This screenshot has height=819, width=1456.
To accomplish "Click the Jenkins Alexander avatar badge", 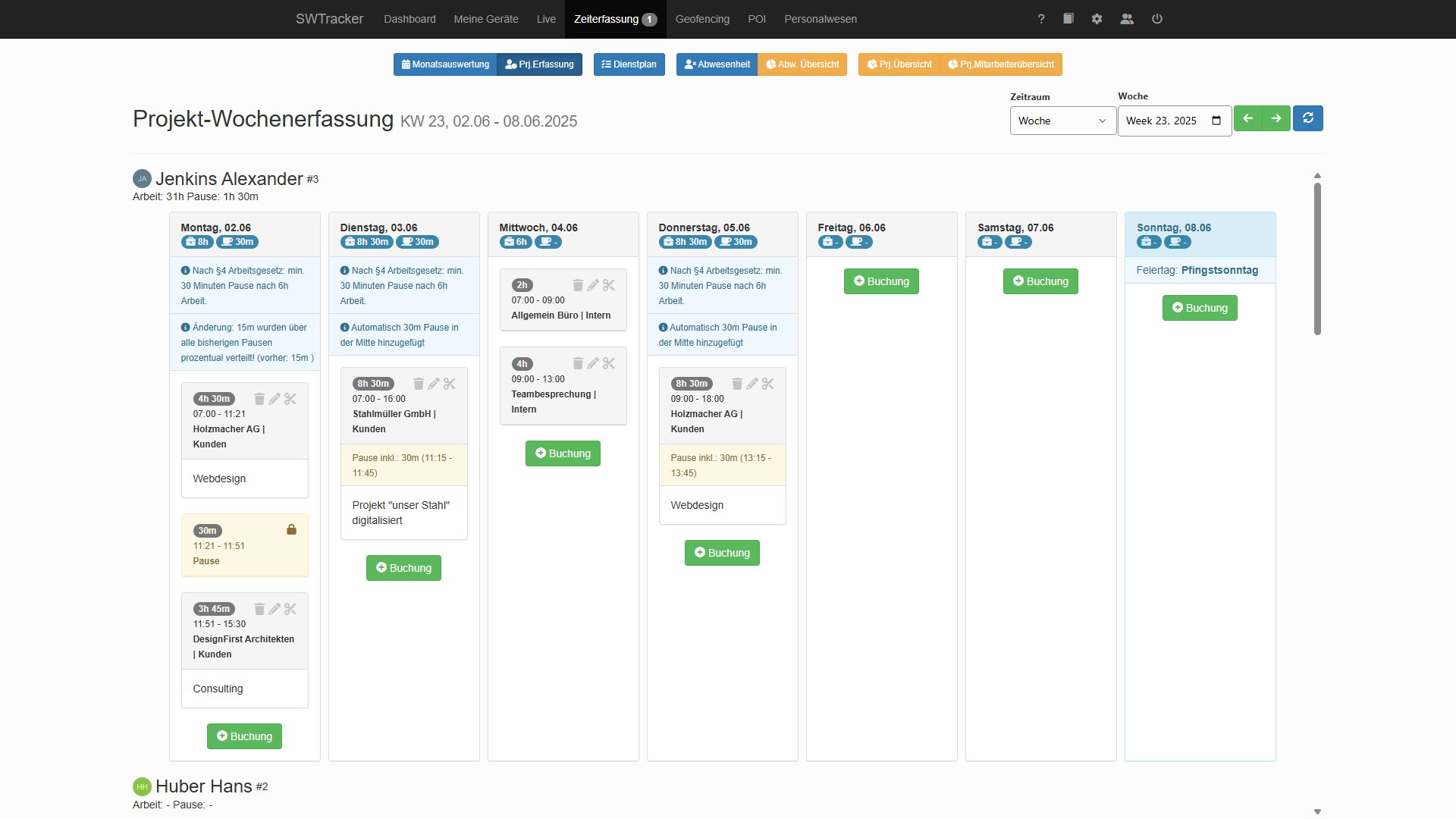I will pyautogui.click(x=142, y=179).
